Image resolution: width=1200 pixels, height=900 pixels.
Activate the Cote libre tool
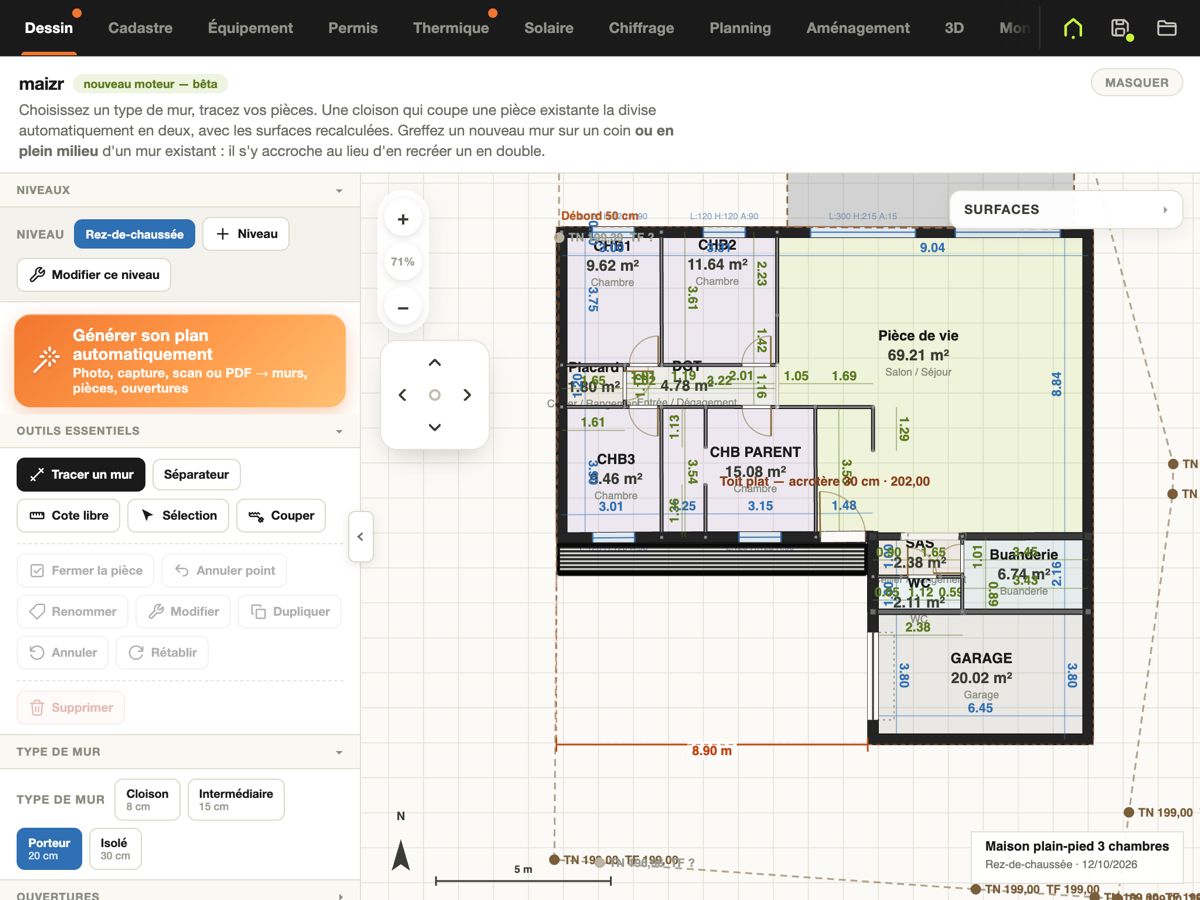tap(69, 516)
